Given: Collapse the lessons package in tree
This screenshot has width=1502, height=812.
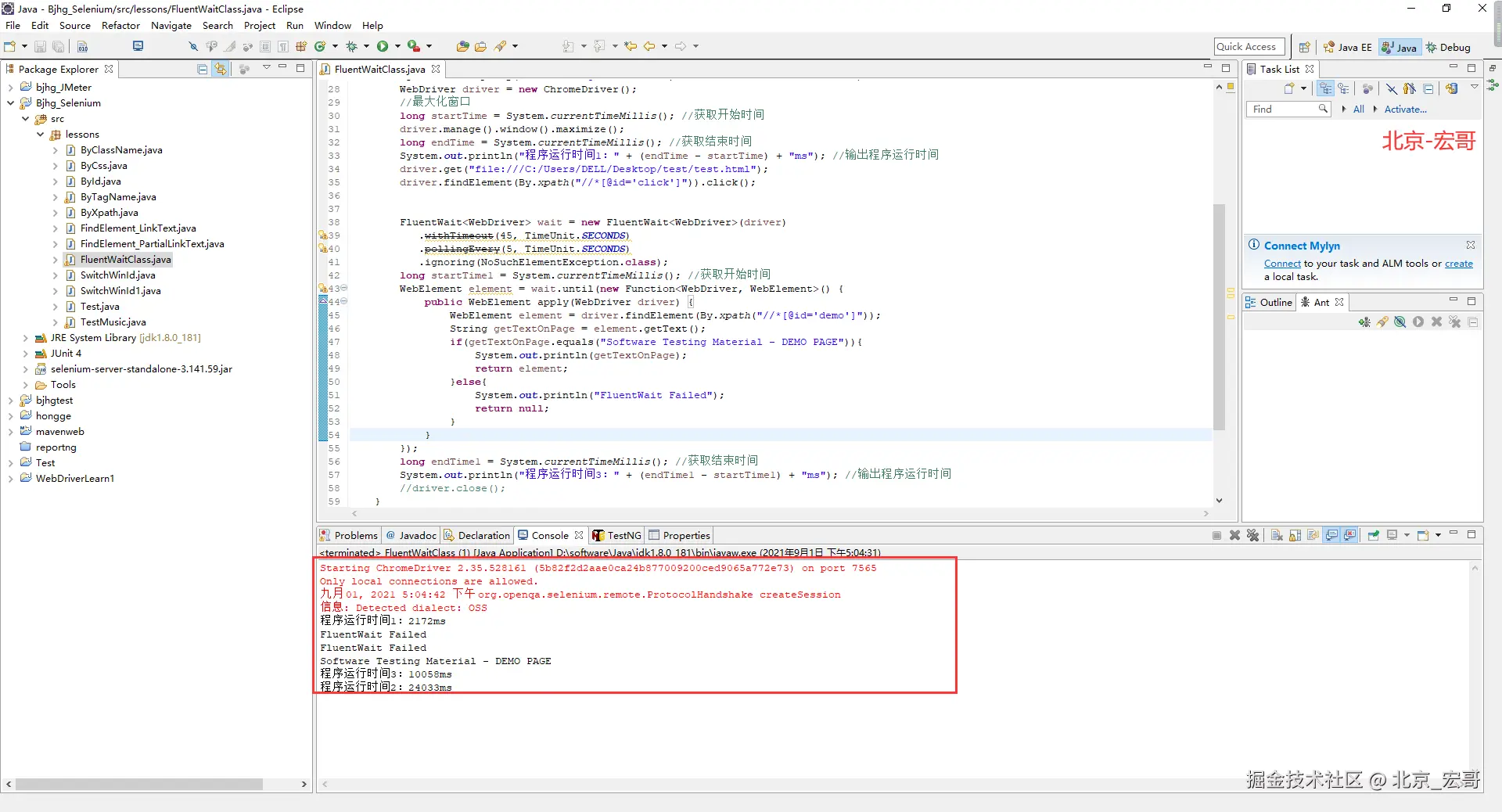Looking at the screenshot, I should pos(41,135).
